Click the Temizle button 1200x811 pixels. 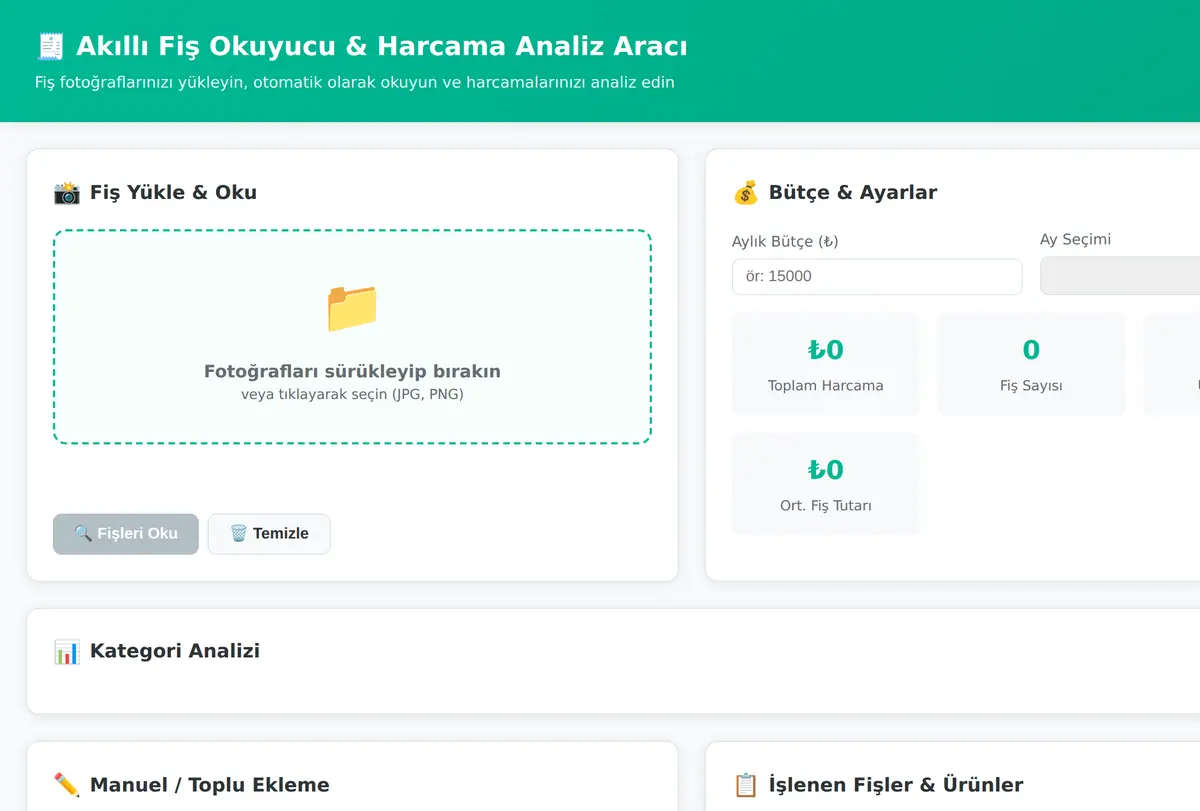point(269,534)
